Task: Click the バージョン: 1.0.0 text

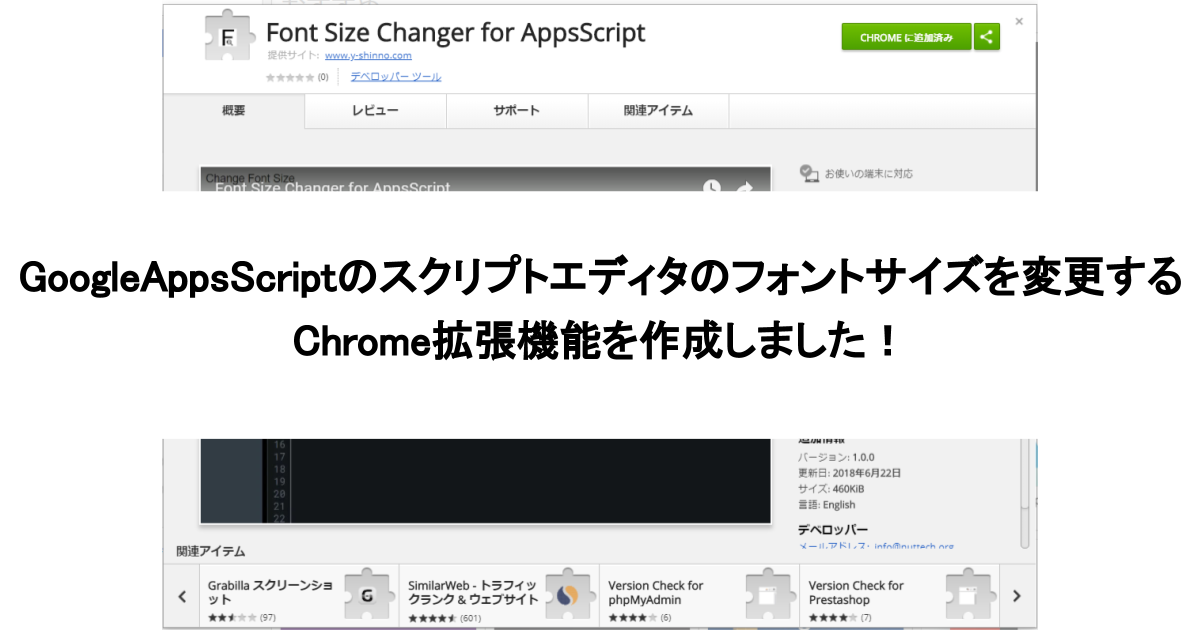Action: click(836, 457)
